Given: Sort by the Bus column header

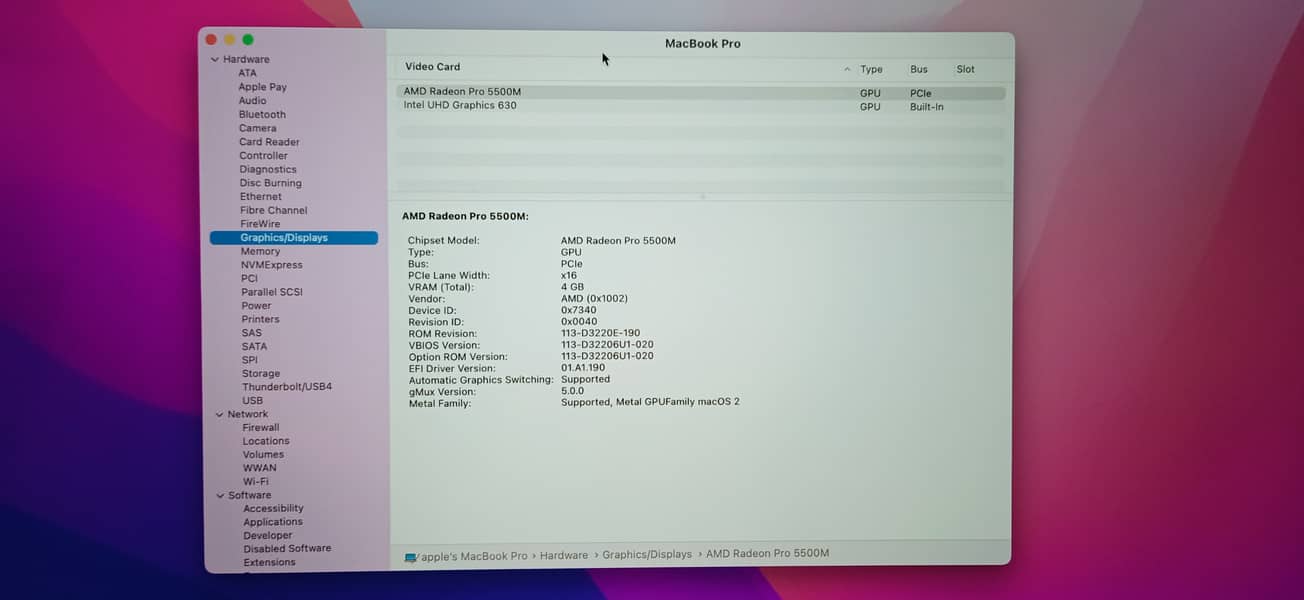Looking at the screenshot, I should click(x=918, y=70).
